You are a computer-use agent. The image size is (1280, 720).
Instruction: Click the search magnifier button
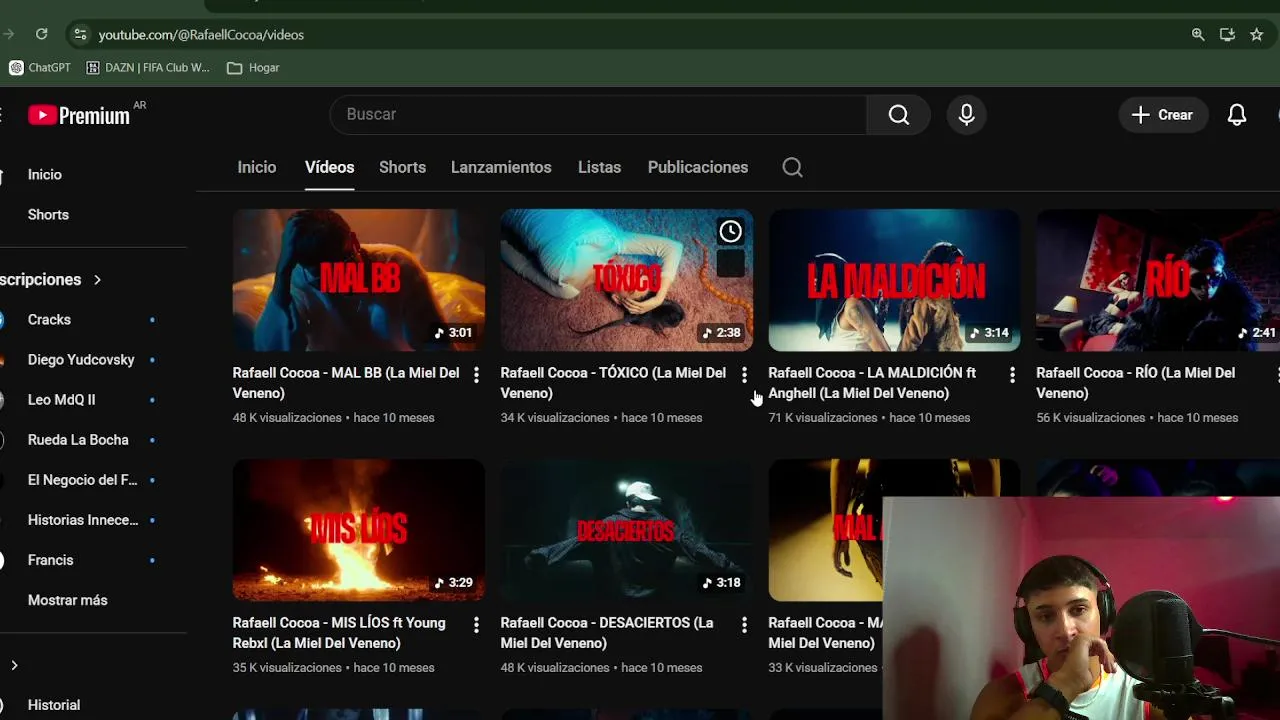899,114
